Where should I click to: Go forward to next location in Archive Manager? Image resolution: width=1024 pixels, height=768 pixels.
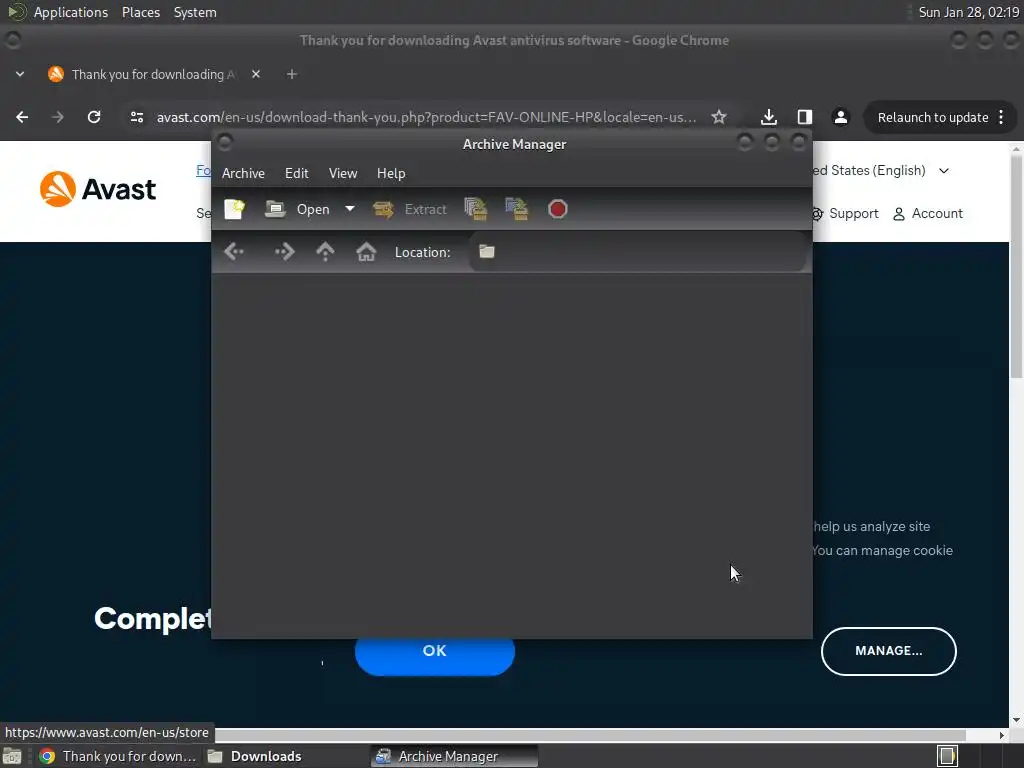284,251
